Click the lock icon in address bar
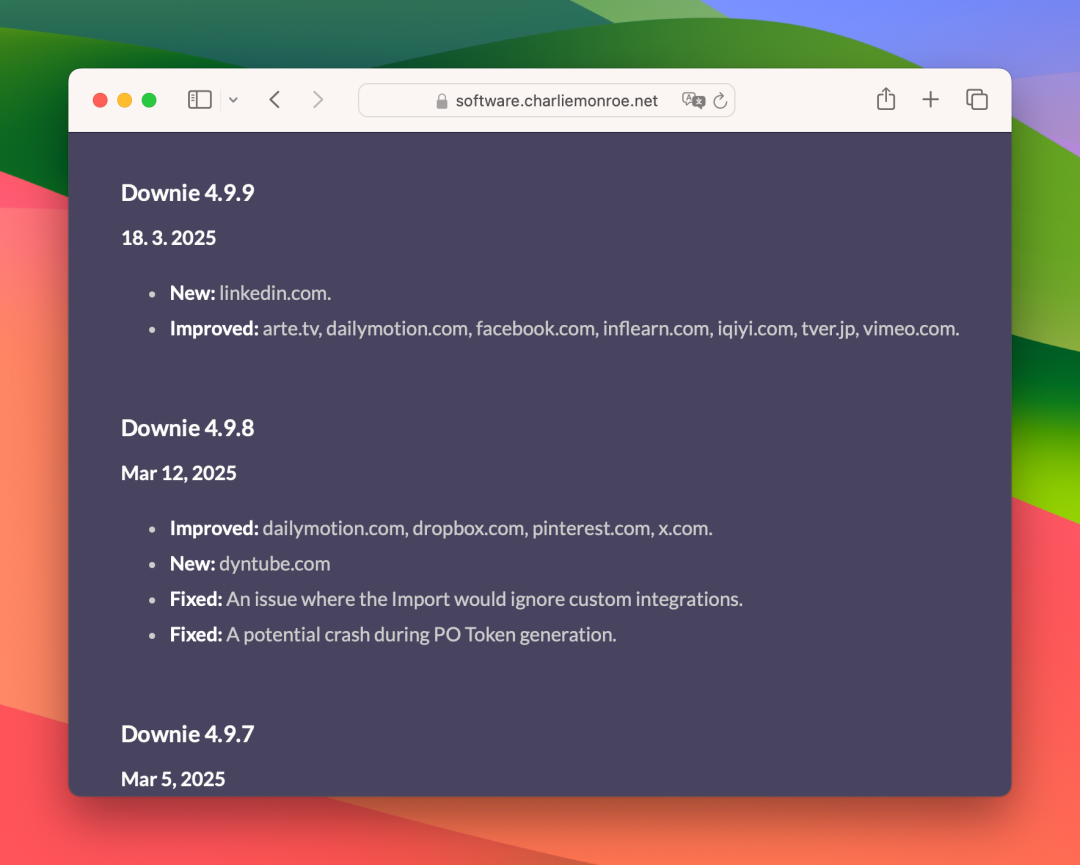1080x865 pixels. [442, 101]
